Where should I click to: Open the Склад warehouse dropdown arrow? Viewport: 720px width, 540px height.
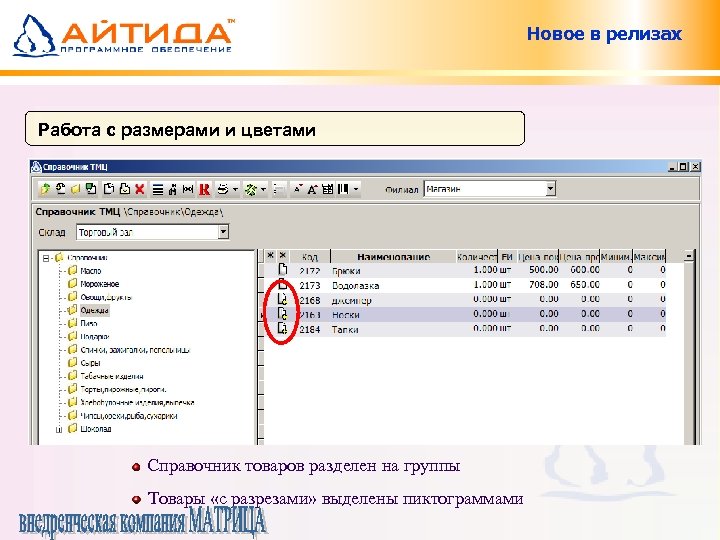click(x=223, y=232)
